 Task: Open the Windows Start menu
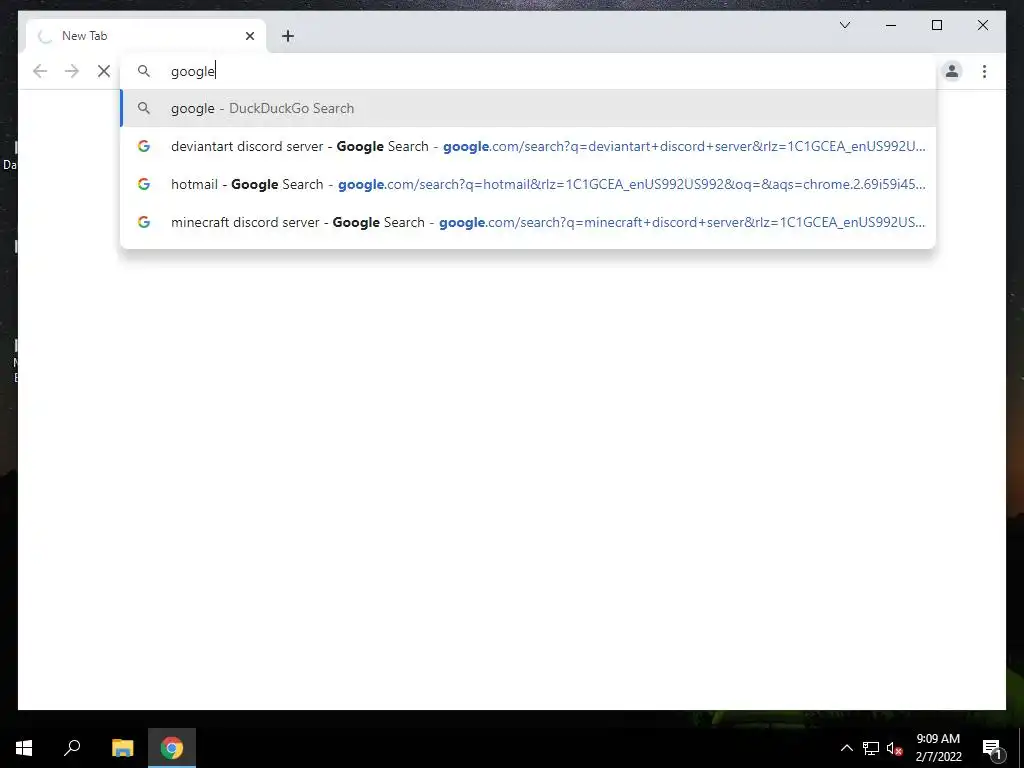tap(24, 748)
